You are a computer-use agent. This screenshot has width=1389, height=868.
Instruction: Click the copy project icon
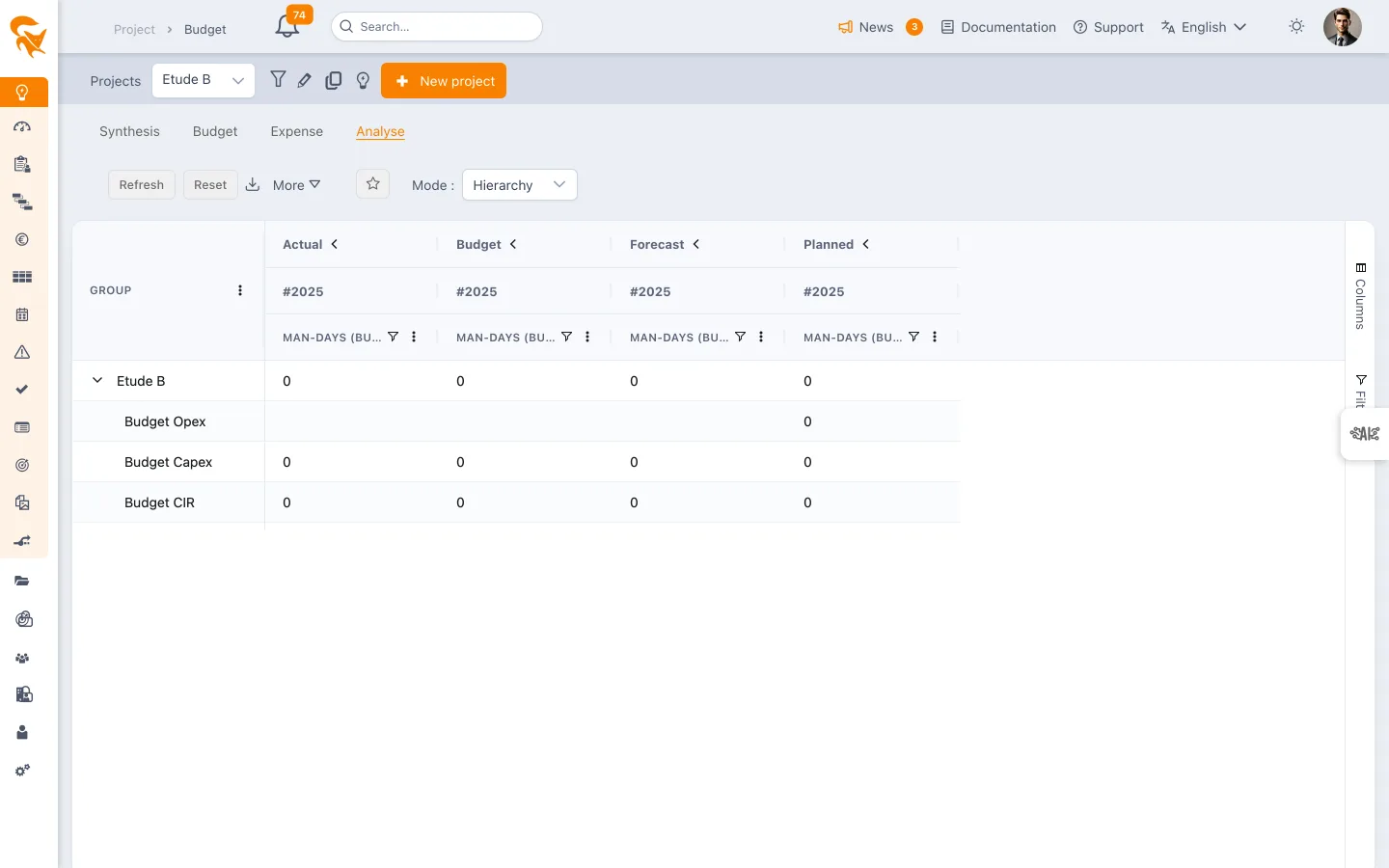334,81
